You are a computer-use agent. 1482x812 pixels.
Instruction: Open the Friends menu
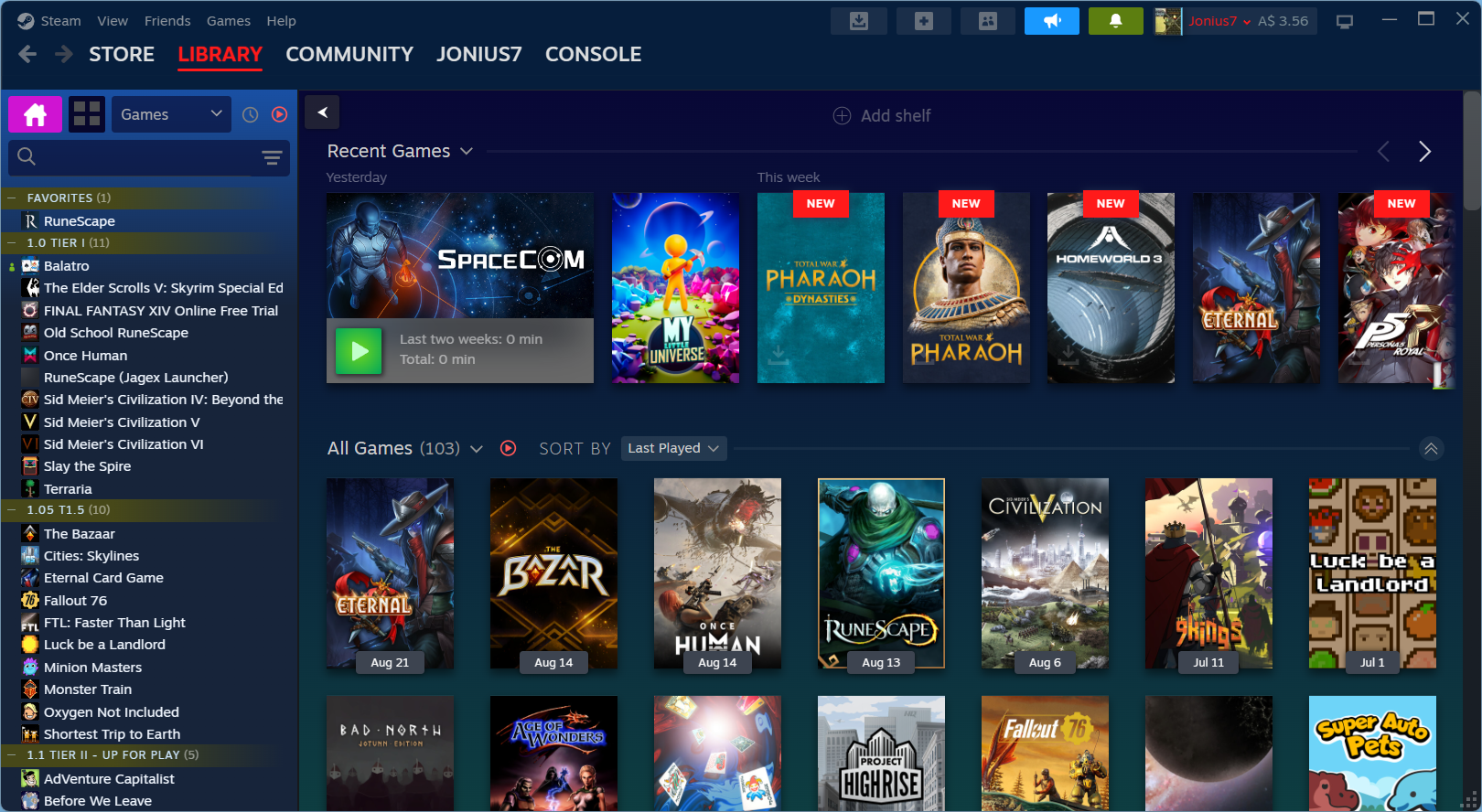coord(167,21)
